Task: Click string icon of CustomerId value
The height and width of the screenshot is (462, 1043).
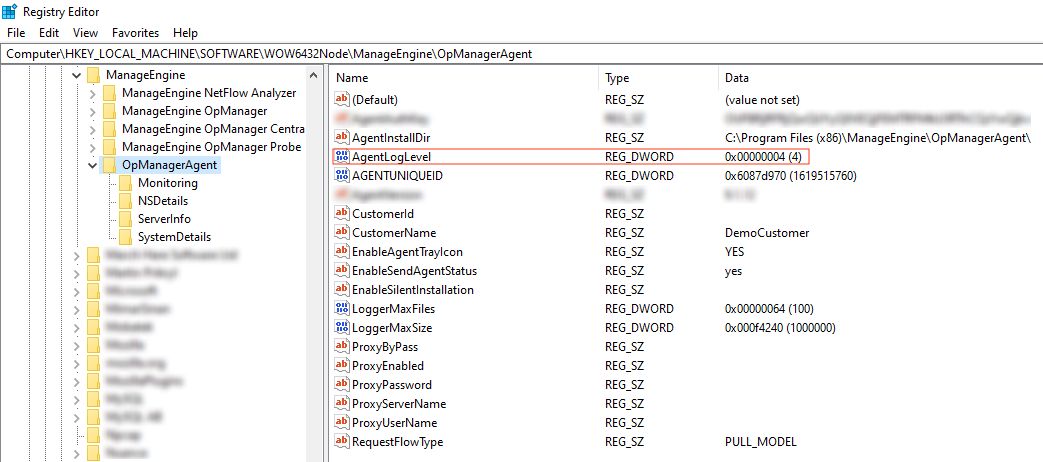Action: (342, 214)
